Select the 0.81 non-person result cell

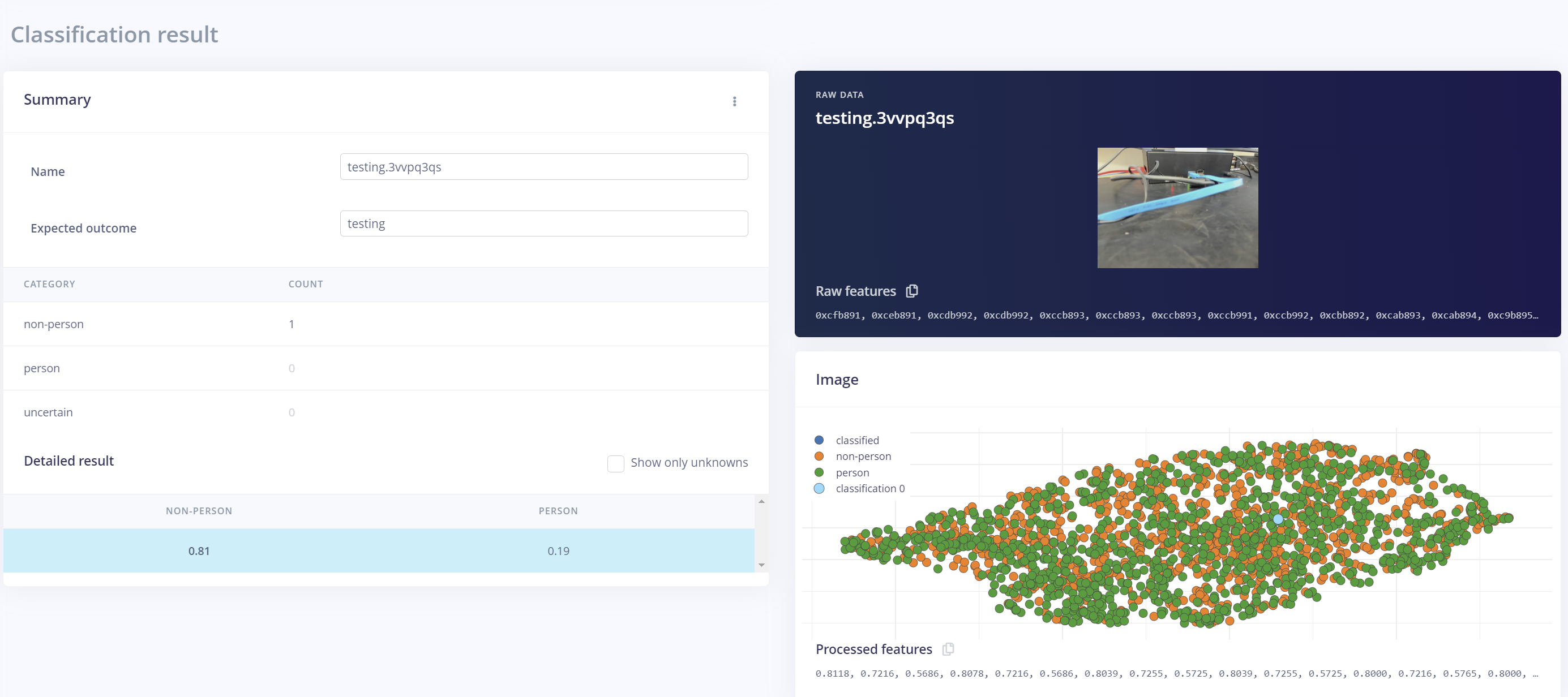click(199, 550)
